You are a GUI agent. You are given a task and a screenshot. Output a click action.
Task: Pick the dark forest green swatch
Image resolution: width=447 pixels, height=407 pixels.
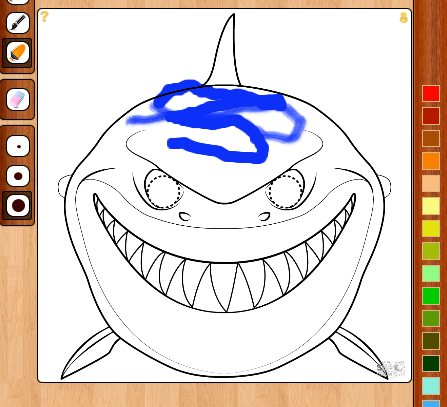[431, 363]
